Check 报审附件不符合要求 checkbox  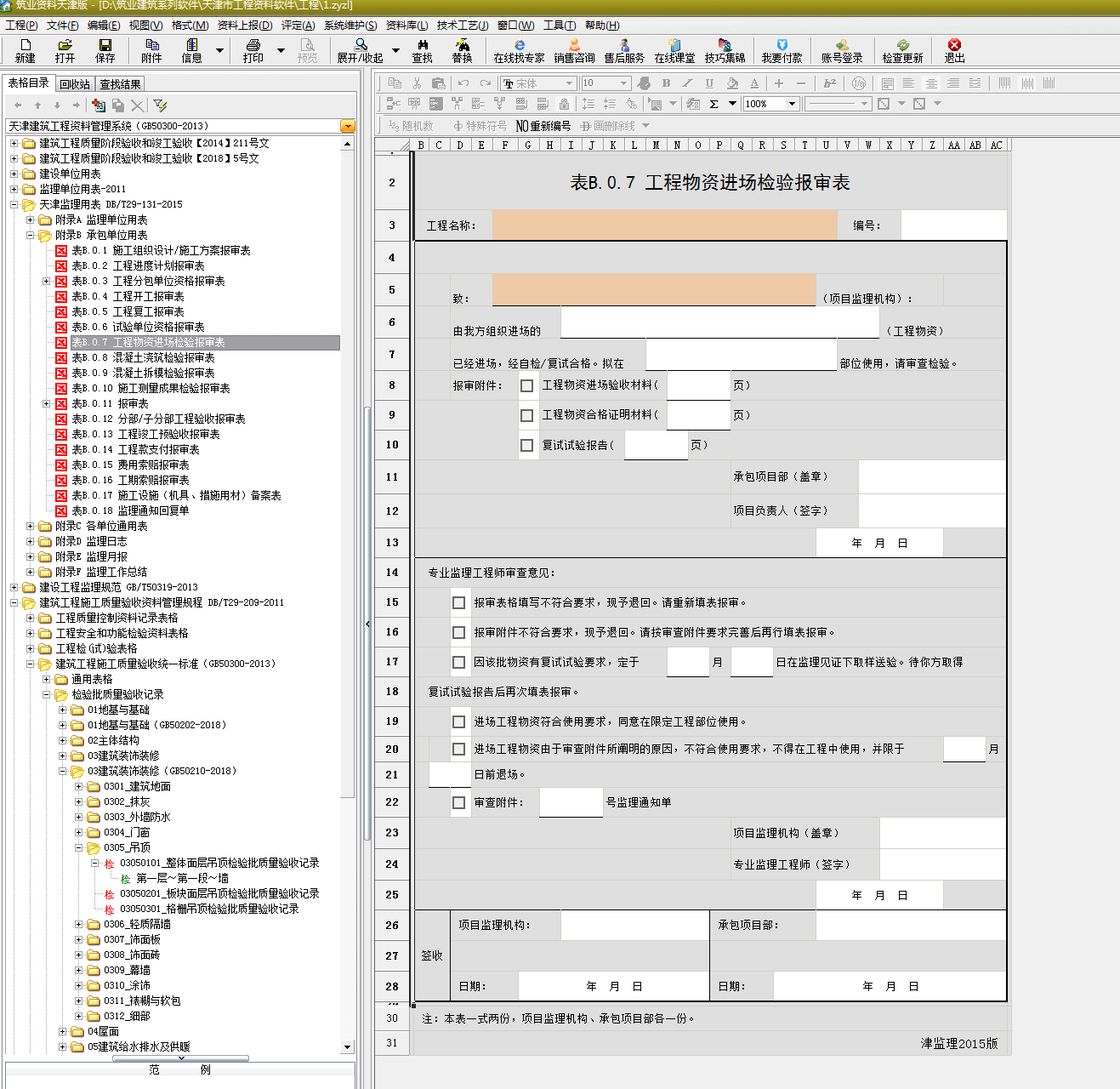tap(459, 632)
